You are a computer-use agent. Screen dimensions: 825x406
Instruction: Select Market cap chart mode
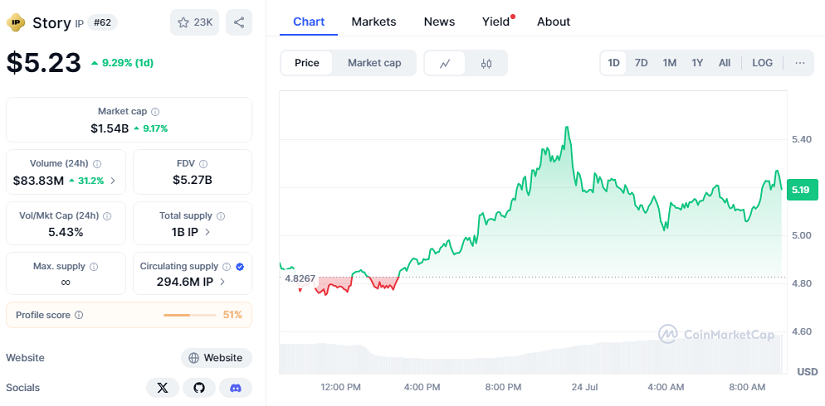pos(374,63)
